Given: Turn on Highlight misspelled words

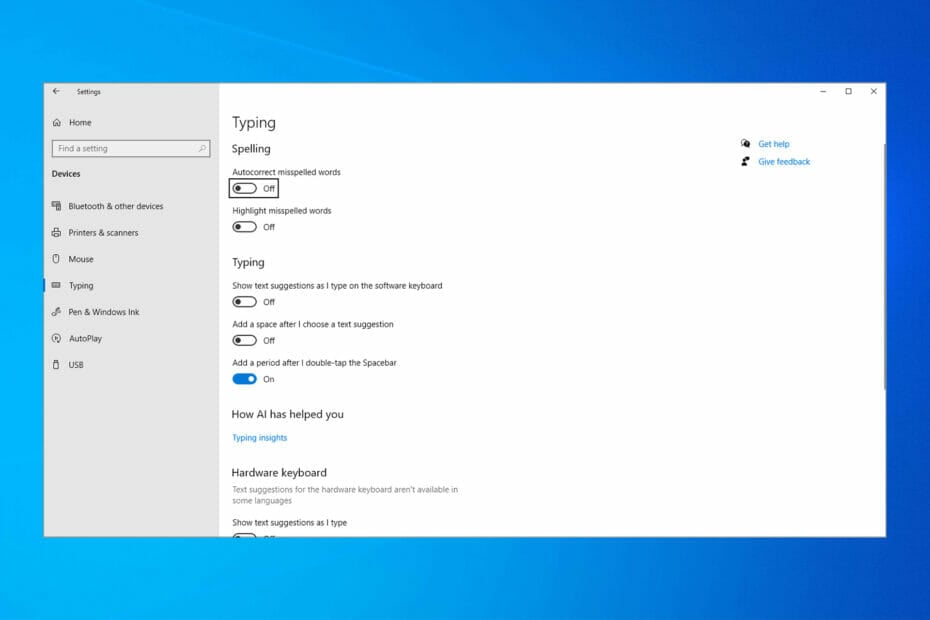Looking at the screenshot, I should coord(243,227).
